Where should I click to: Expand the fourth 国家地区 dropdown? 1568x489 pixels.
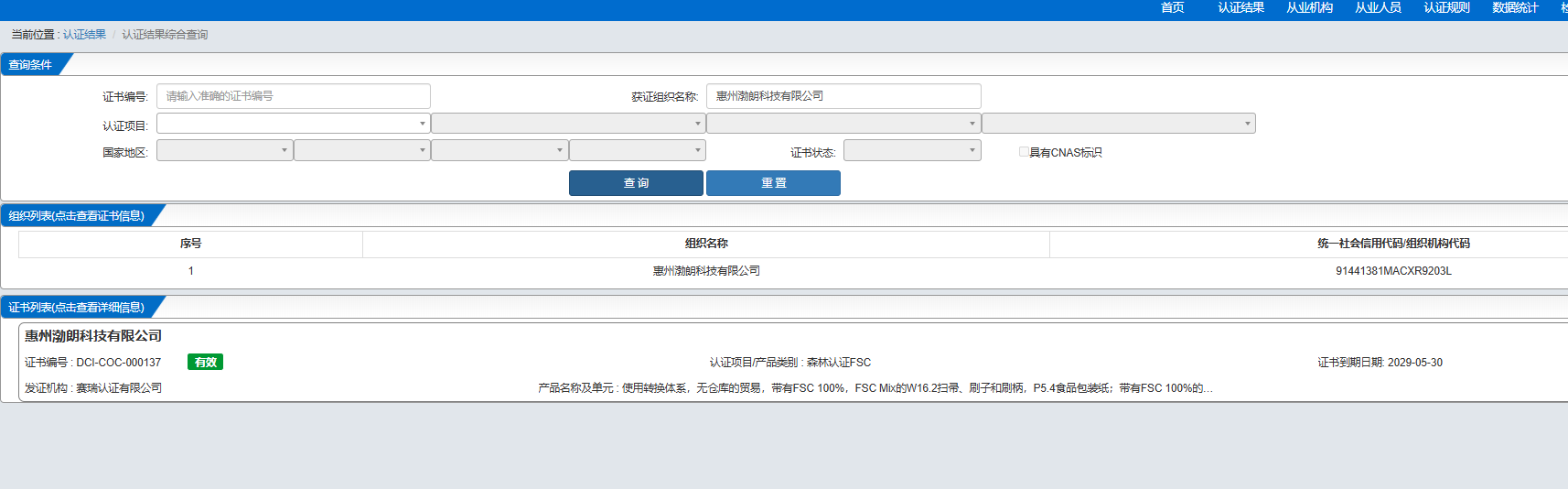tap(638, 150)
